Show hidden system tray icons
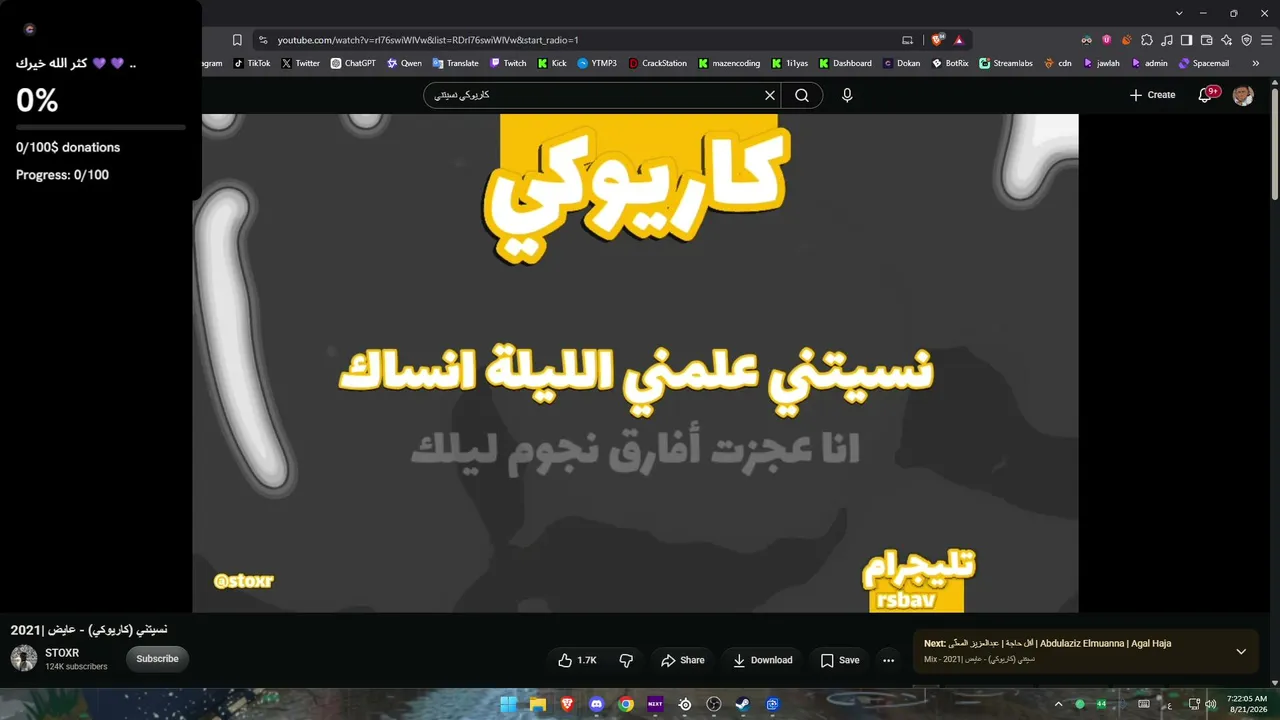This screenshot has width=1280, height=720. tap(1058, 704)
